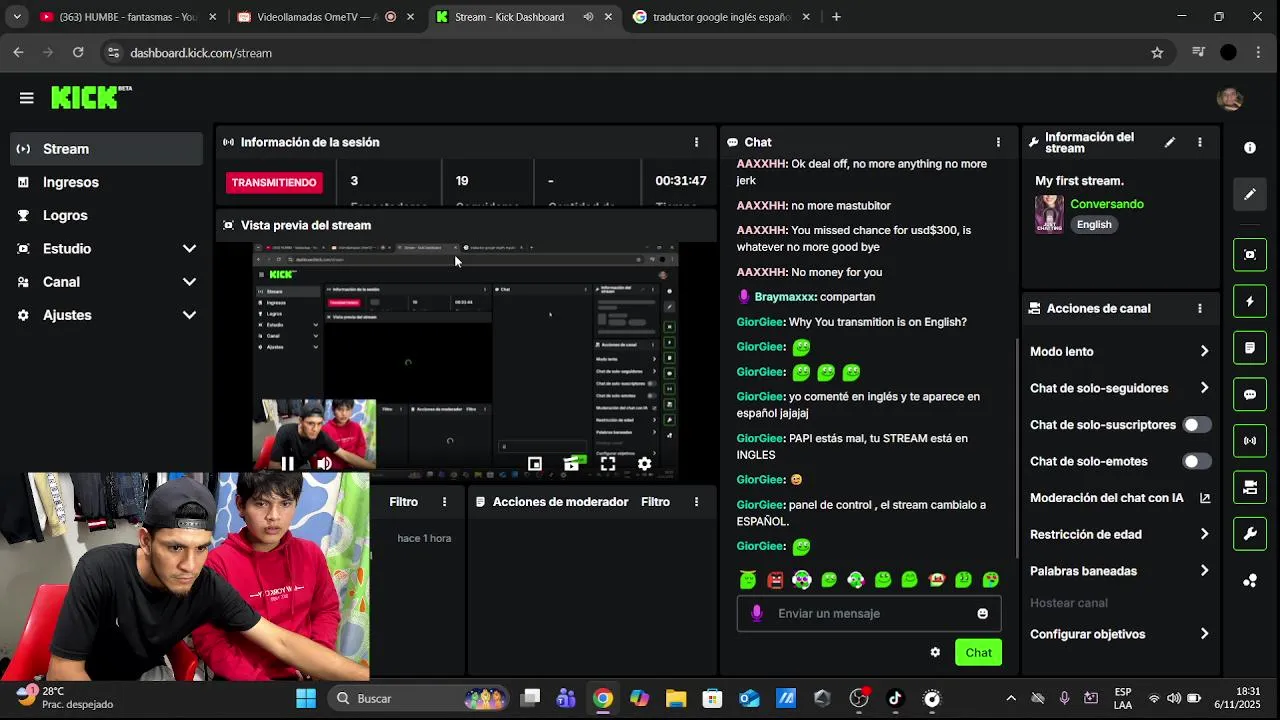Open emoji picker in message box
This screenshot has height=720, width=1280.
coord(982,614)
